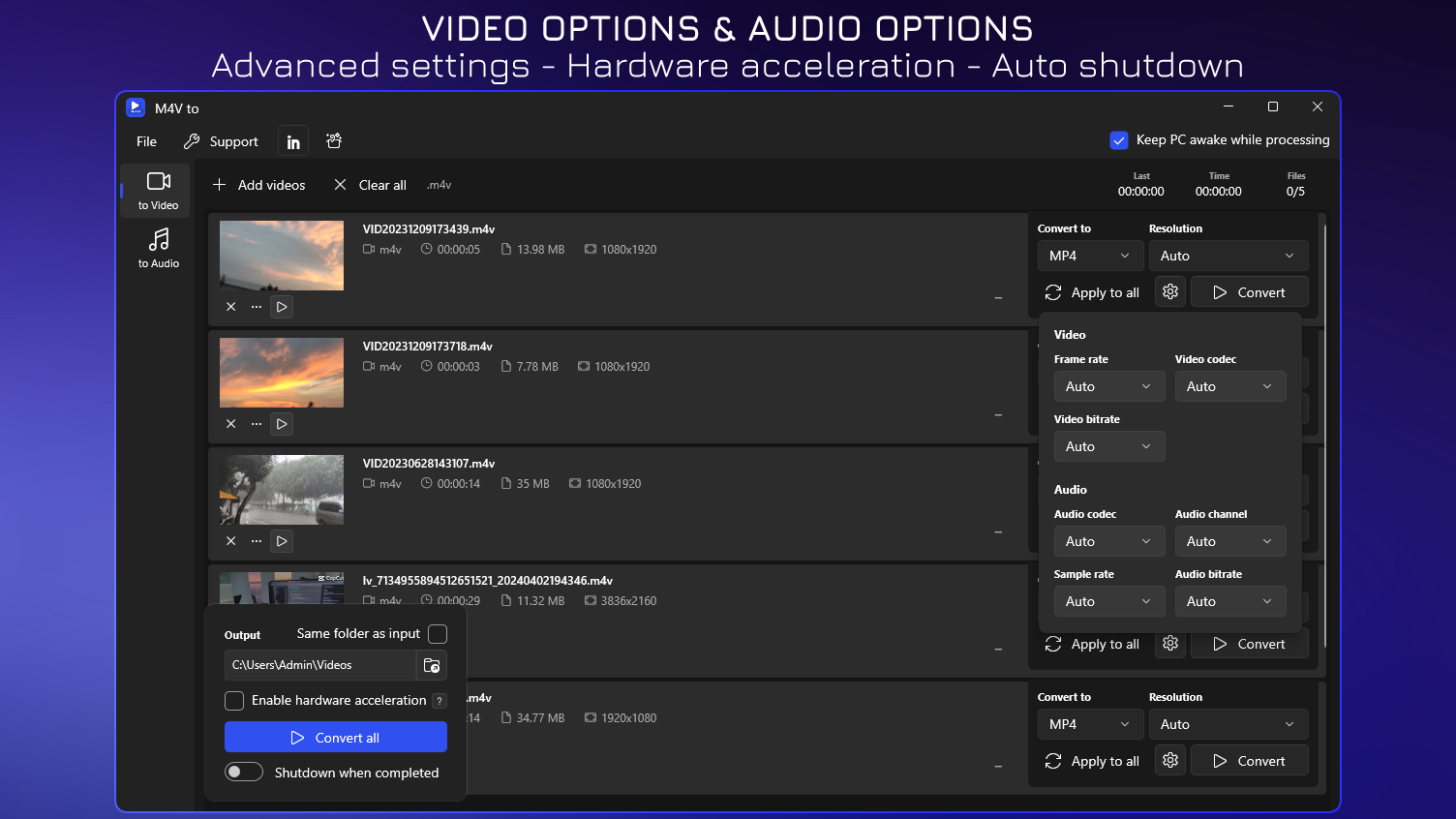Click the sunset thumbnail of VID20231209173439.m4v
The image size is (1456, 819).
(282, 256)
